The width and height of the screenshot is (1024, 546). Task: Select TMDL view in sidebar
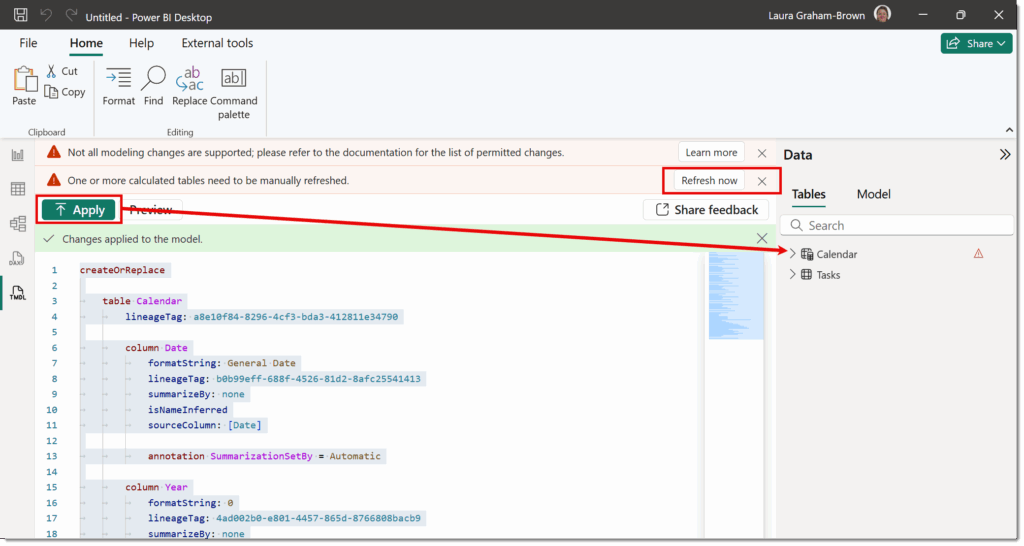18,293
